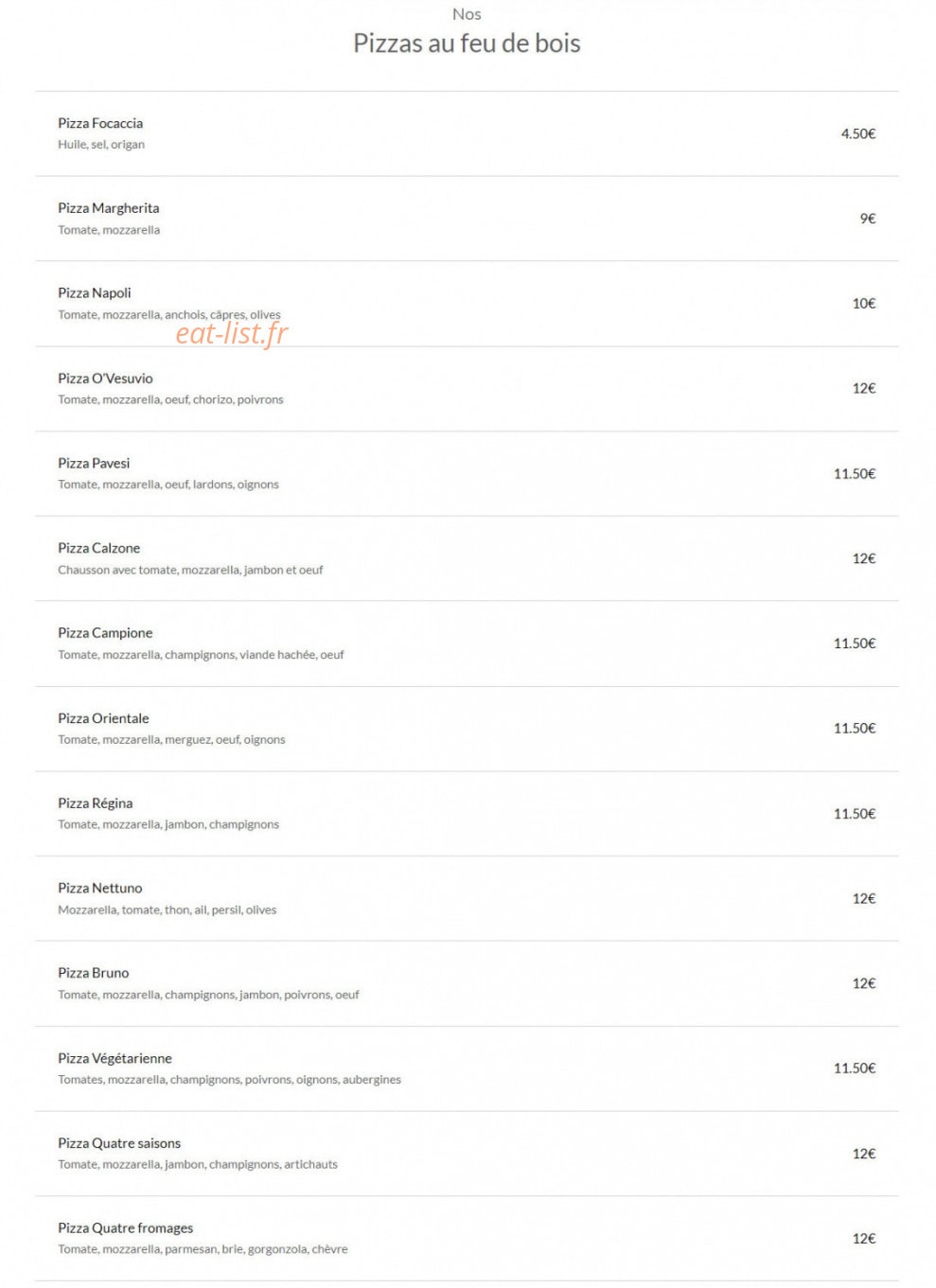Click the Calzone description mentioning Chausson
936x1288 pixels.
[x=190, y=570]
